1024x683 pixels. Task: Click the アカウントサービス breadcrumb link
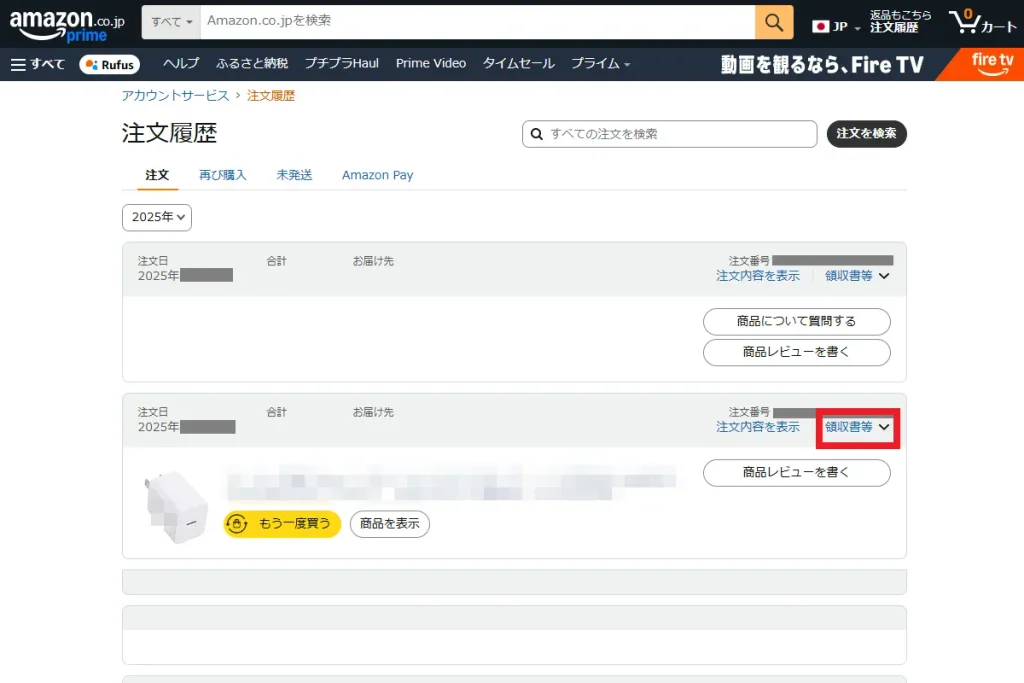(x=175, y=95)
